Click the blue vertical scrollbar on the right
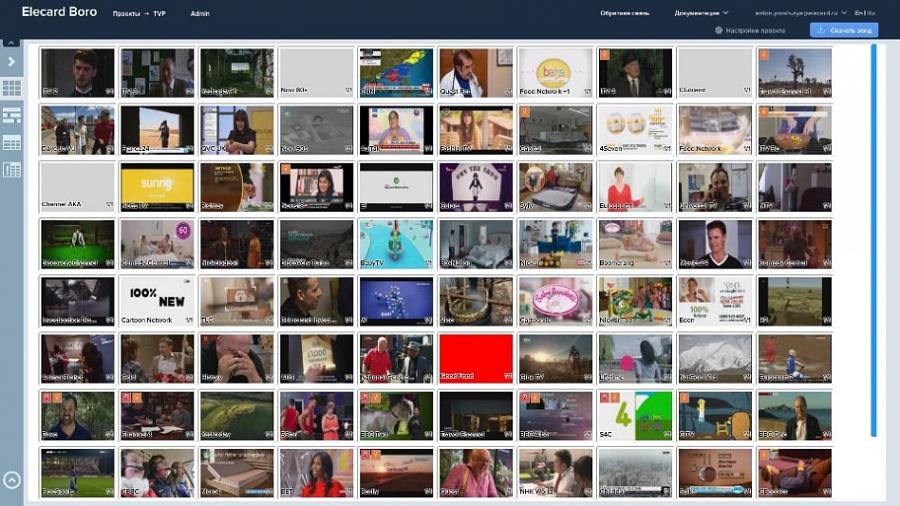 click(x=873, y=240)
